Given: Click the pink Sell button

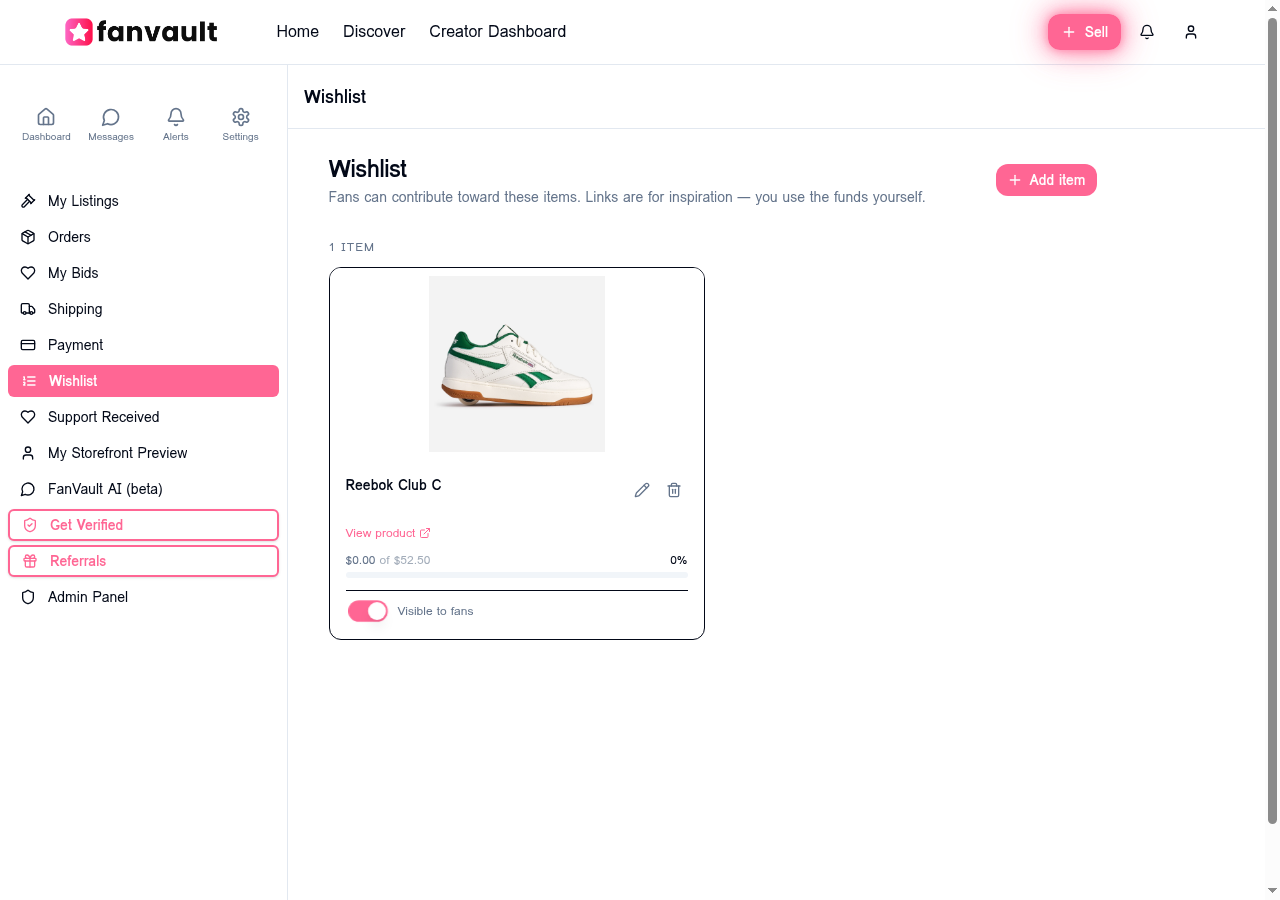Looking at the screenshot, I should [x=1084, y=31].
